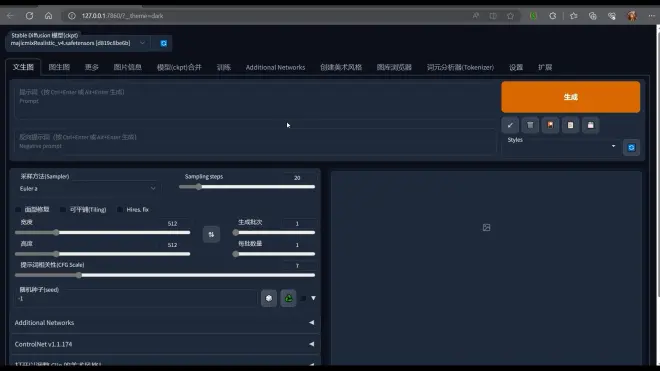The height and width of the screenshot is (371, 660).
Task: Click the image placeholder icon in output panel
Action: 486,227
